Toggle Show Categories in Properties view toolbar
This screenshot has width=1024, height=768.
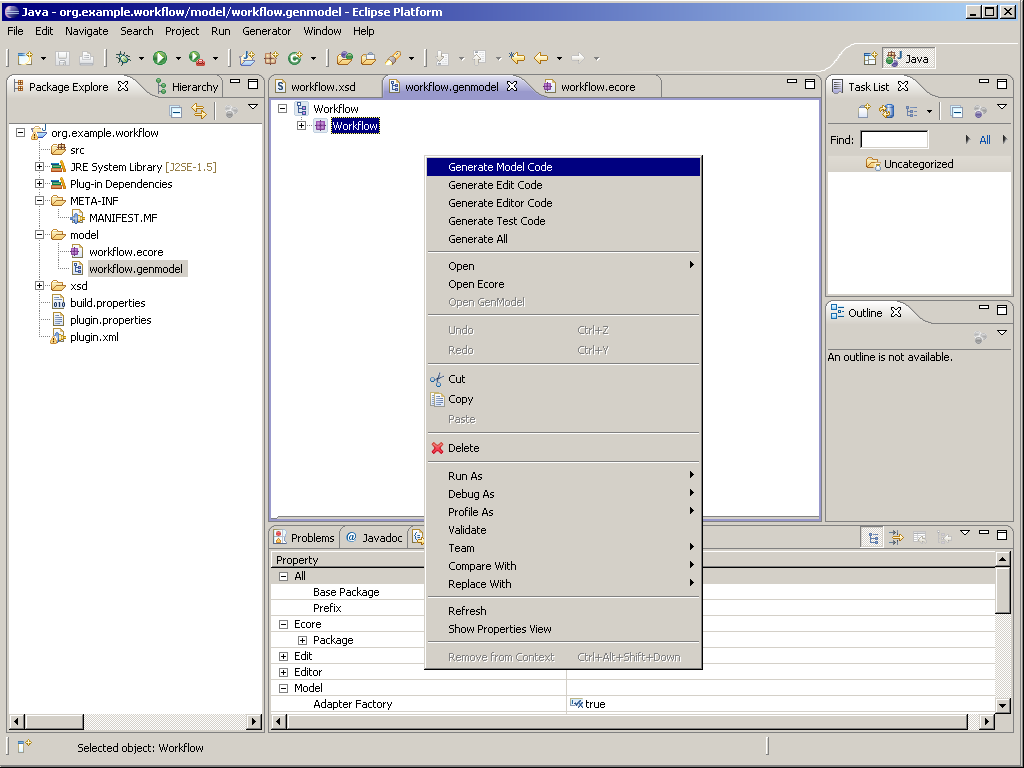coord(873,538)
